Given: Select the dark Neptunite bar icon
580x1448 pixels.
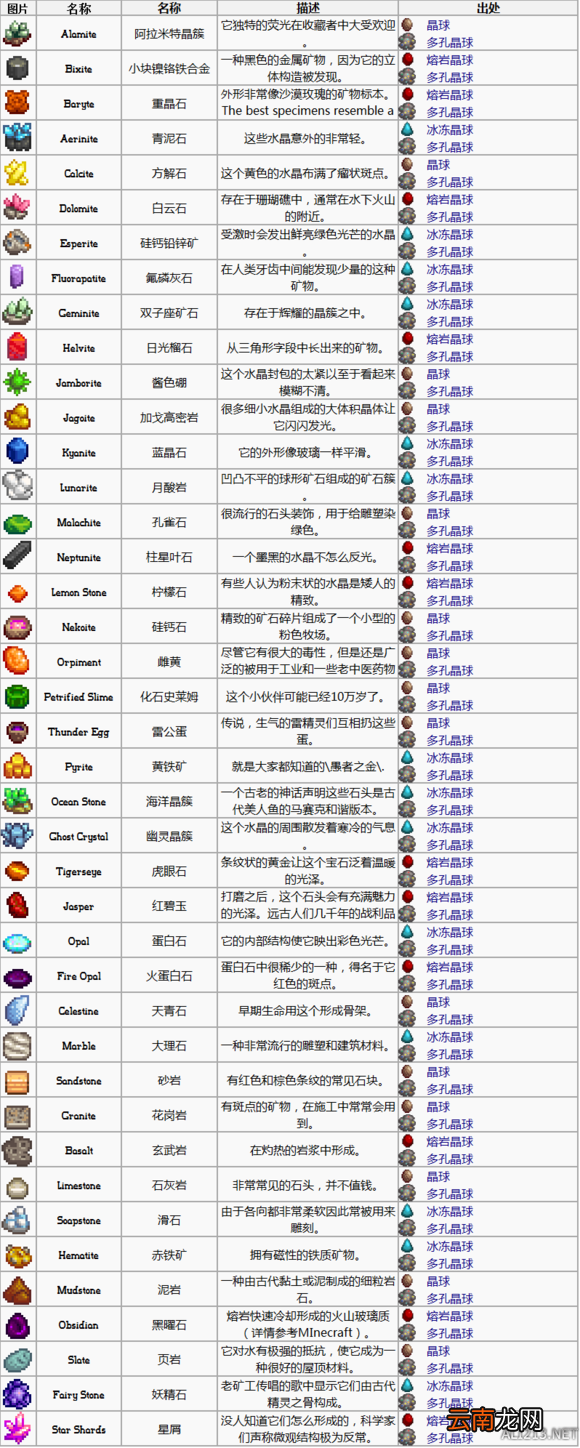Looking at the screenshot, I should [x=17, y=557].
